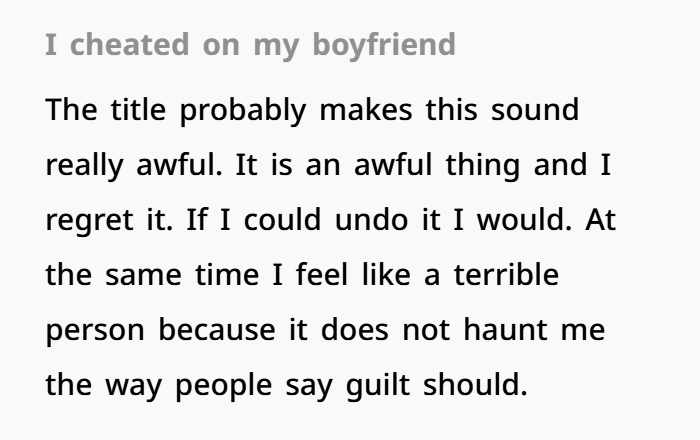Click the word "really" in the paragraph

(x=84, y=165)
